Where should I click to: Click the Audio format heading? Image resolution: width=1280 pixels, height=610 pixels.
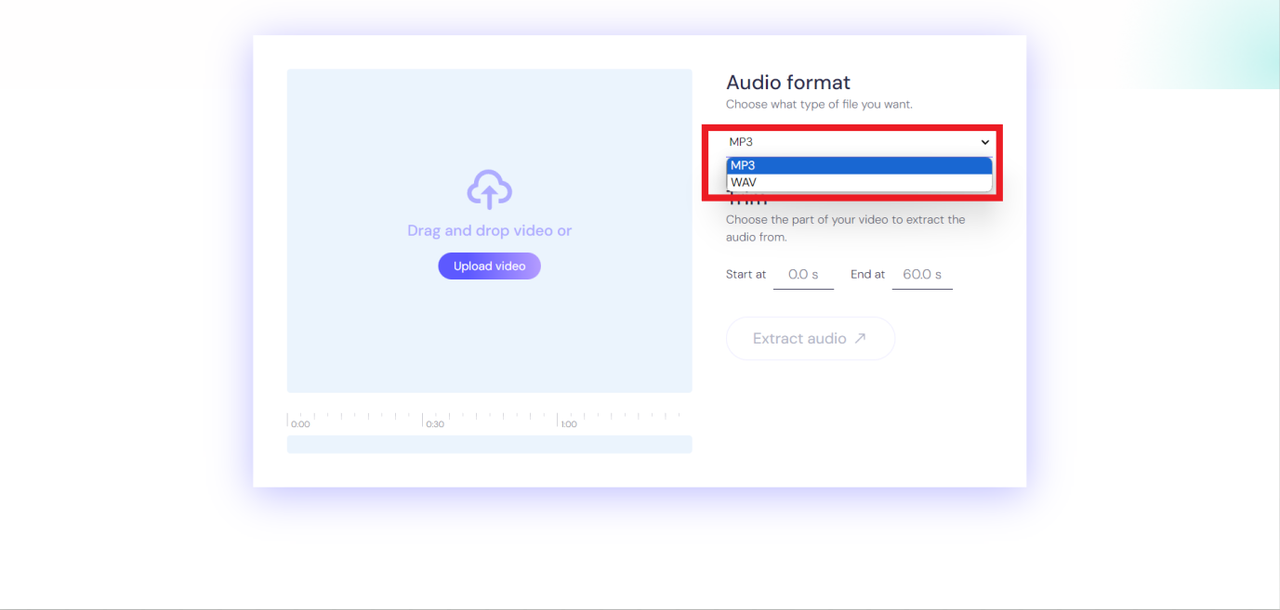click(x=788, y=83)
